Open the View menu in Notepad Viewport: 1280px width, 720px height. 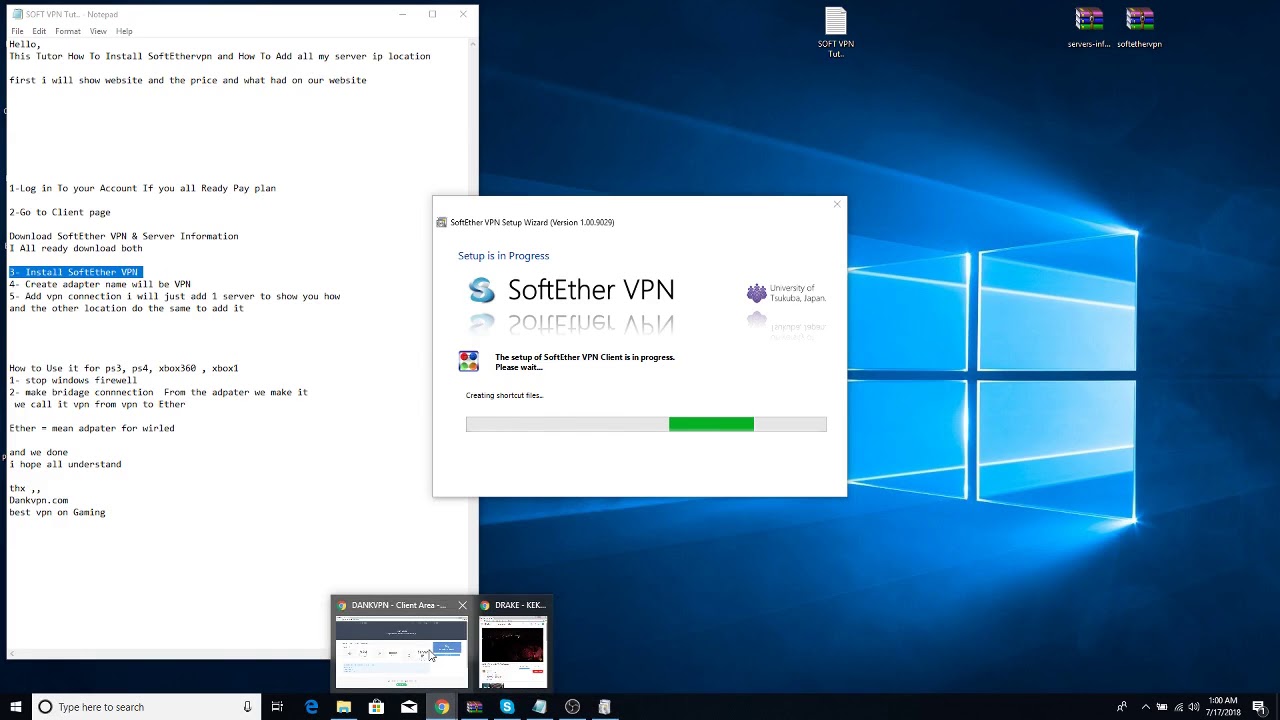pos(98,31)
